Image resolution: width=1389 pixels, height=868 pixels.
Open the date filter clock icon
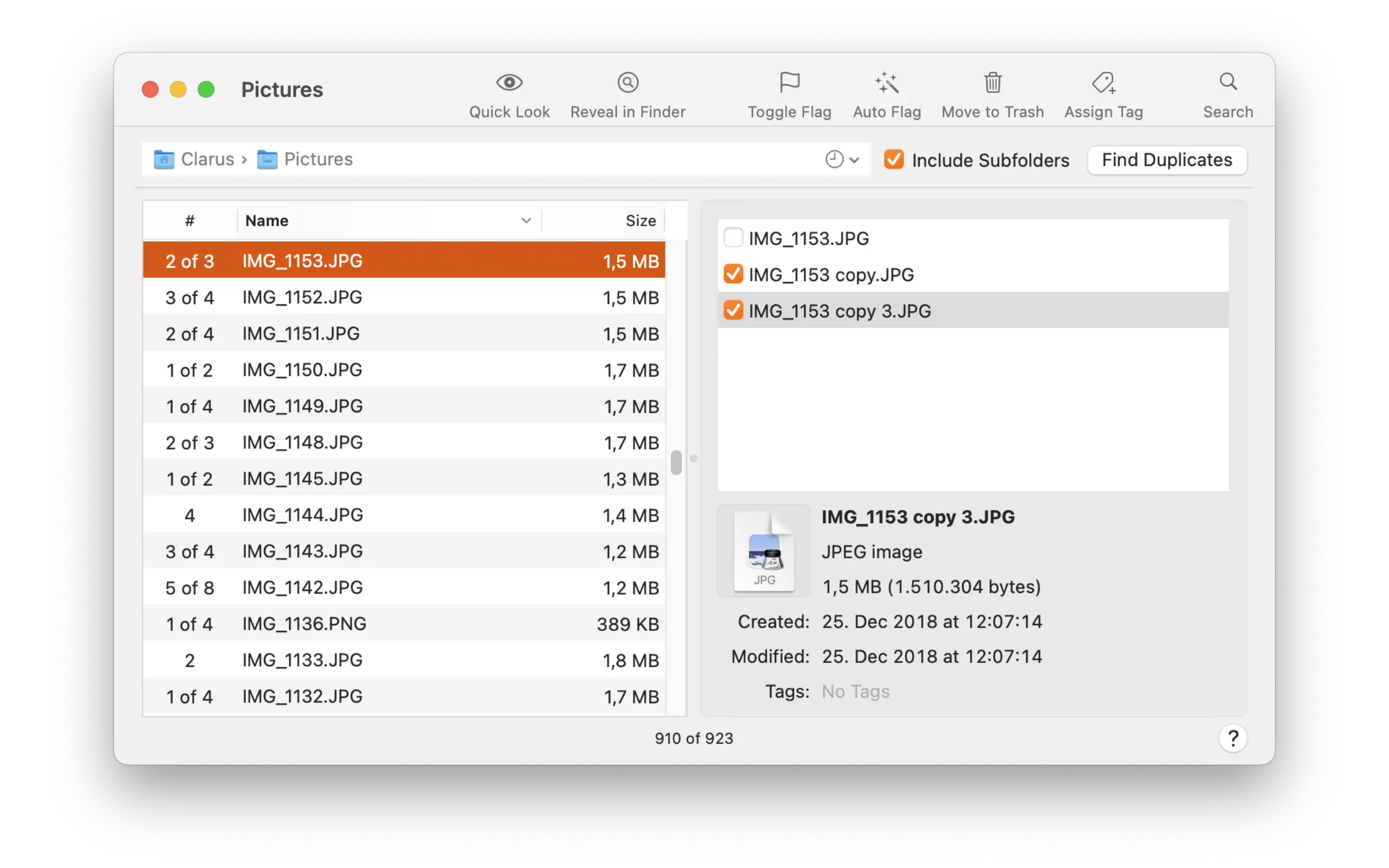[833, 159]
